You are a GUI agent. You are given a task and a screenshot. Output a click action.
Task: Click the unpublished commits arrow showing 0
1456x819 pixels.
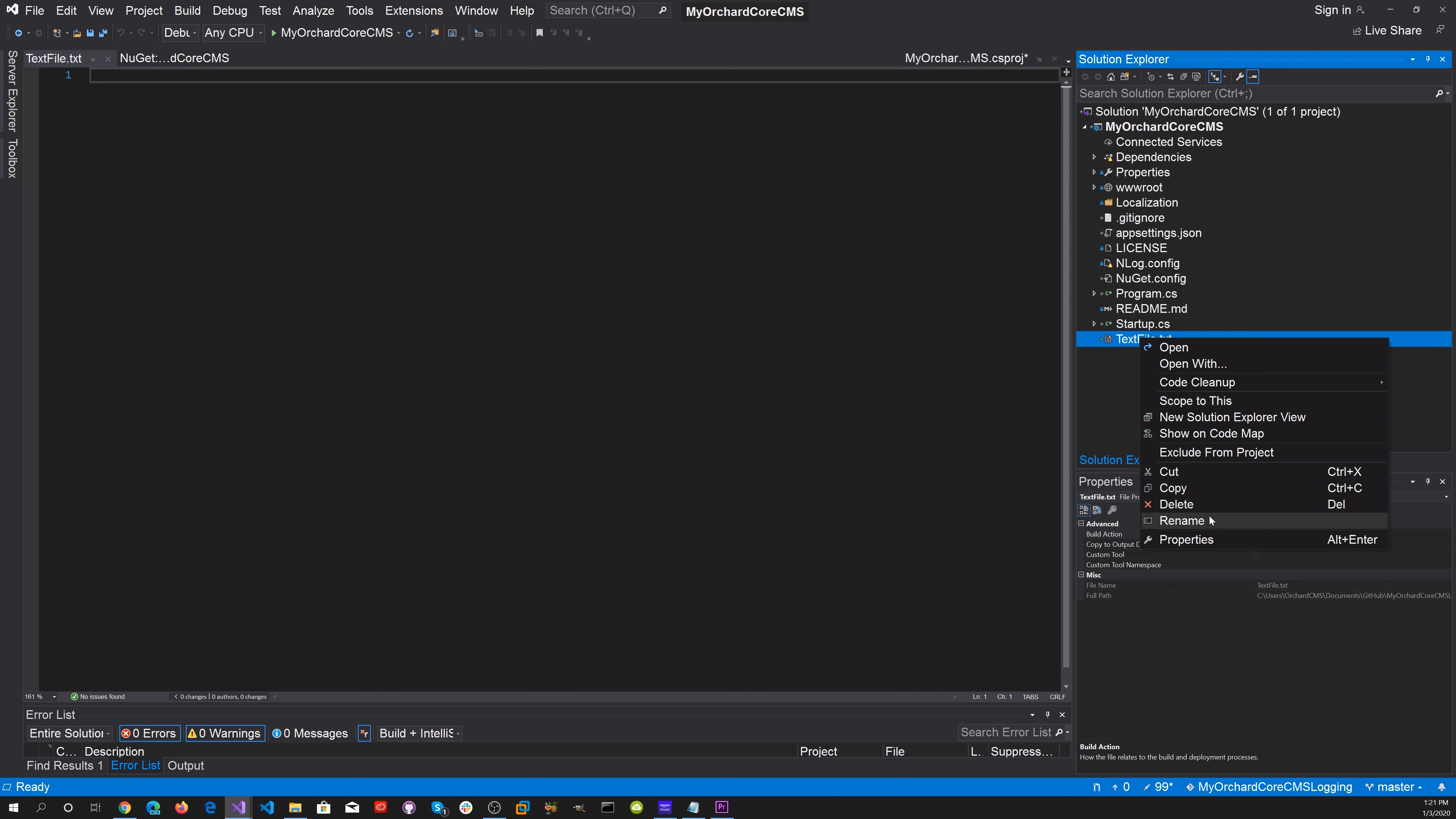1120,787
